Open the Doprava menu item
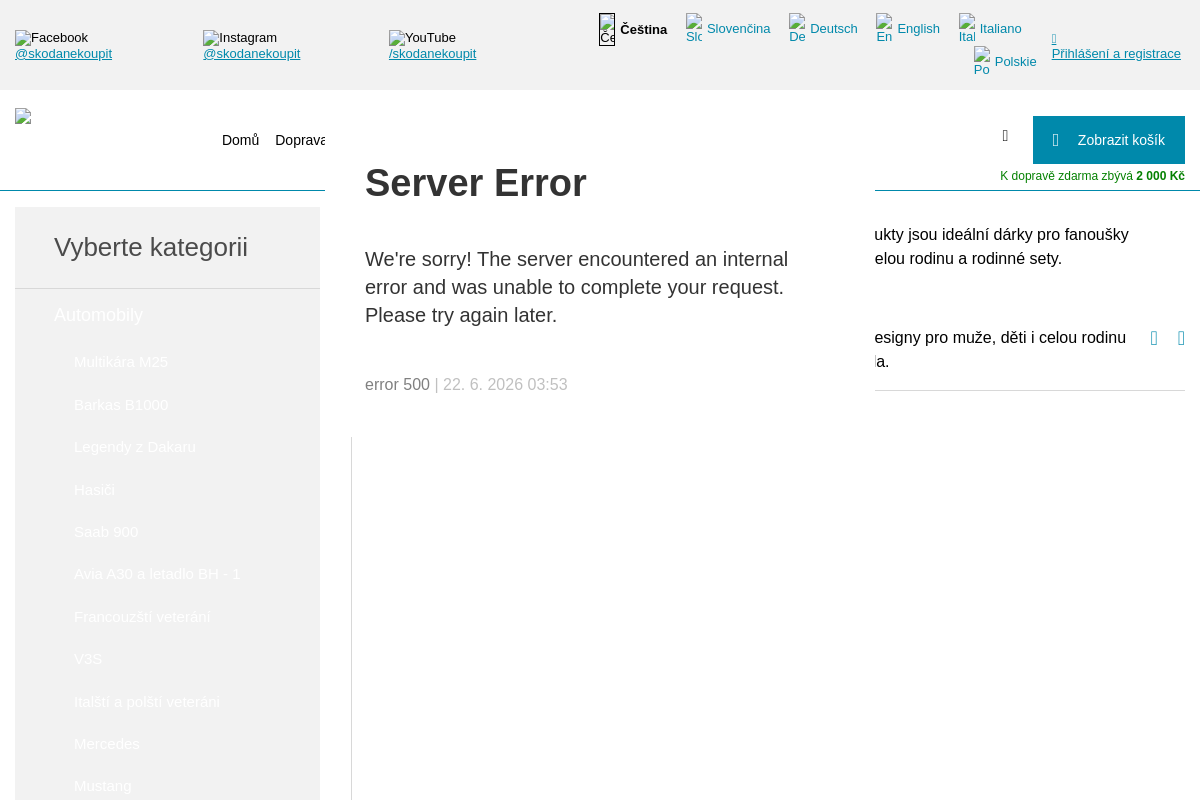The image size is (1200, 800). pos(300,140)
